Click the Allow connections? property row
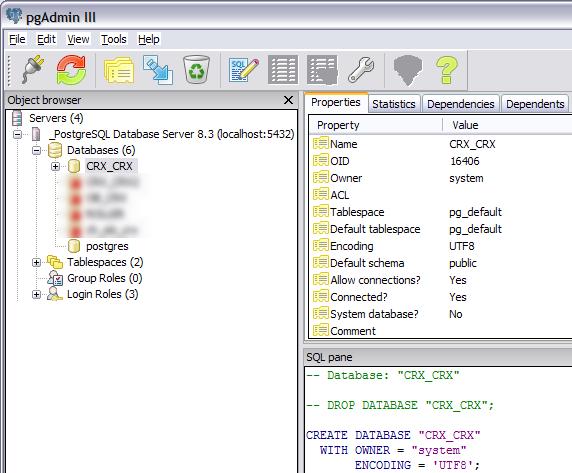Screen dimensions: 572x473 (x=441, y=280)
